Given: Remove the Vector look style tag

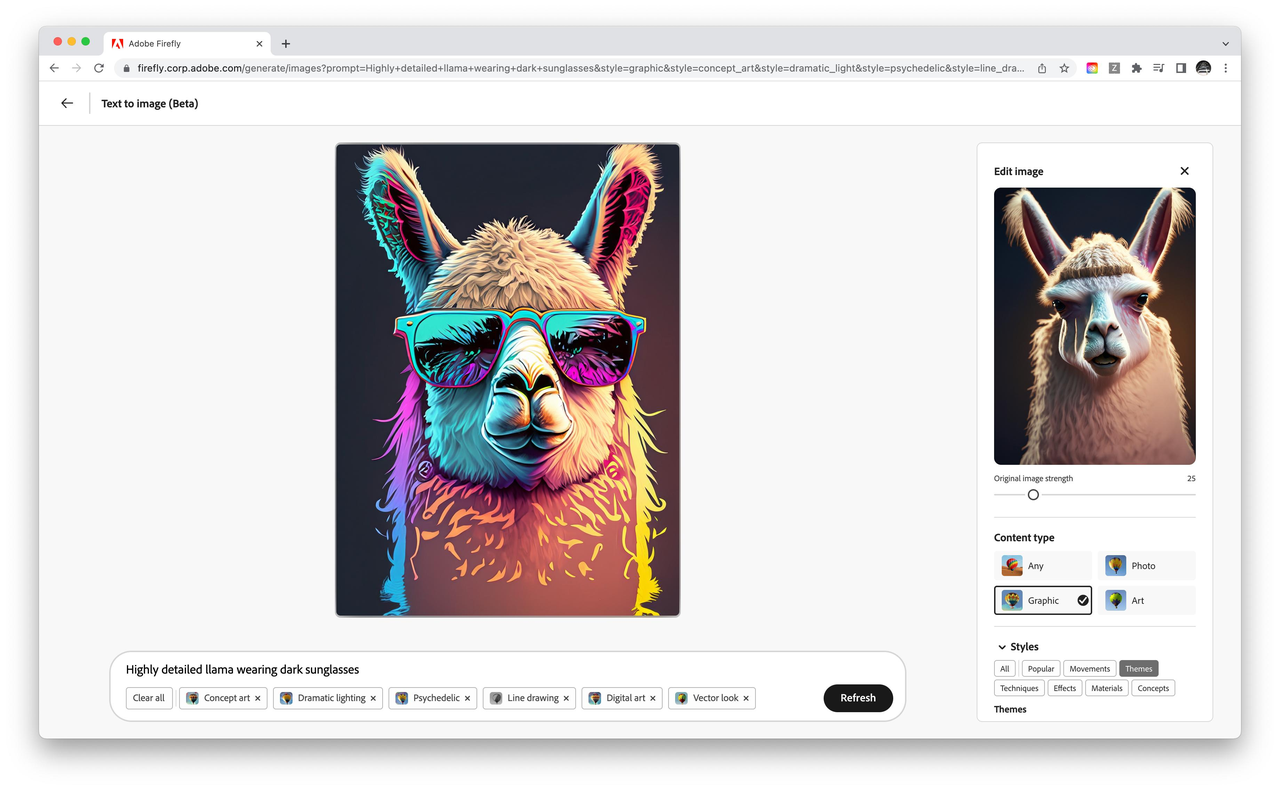Looking at the screenshot, I should [x=746, y=698].
